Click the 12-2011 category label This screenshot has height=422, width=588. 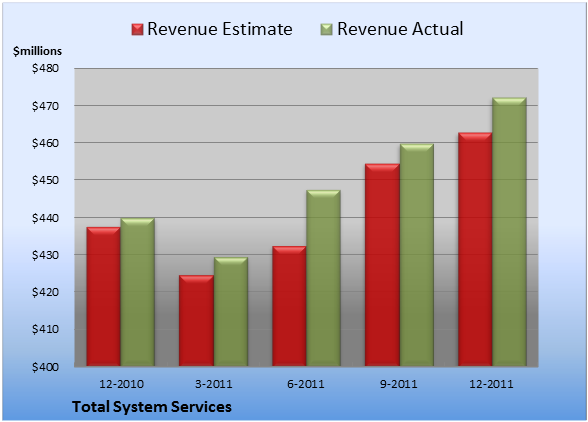click(x=491, y=384)
